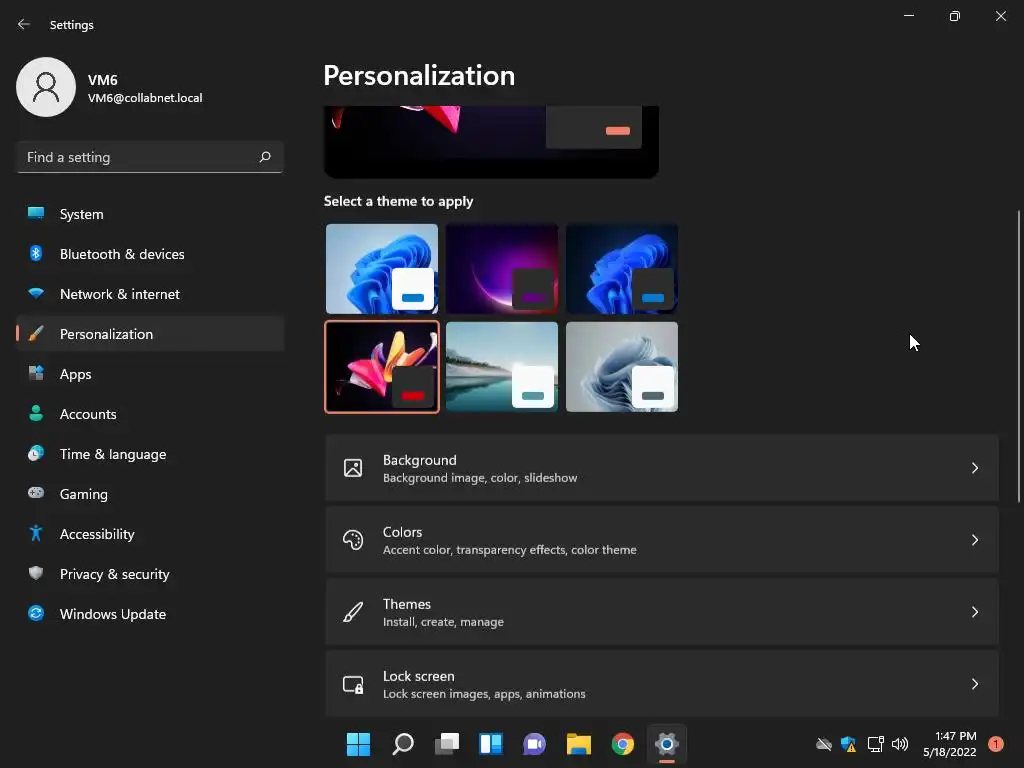1024x768 pixels.
Task: Click the Lock screen monitor icon
Action: 353,684
